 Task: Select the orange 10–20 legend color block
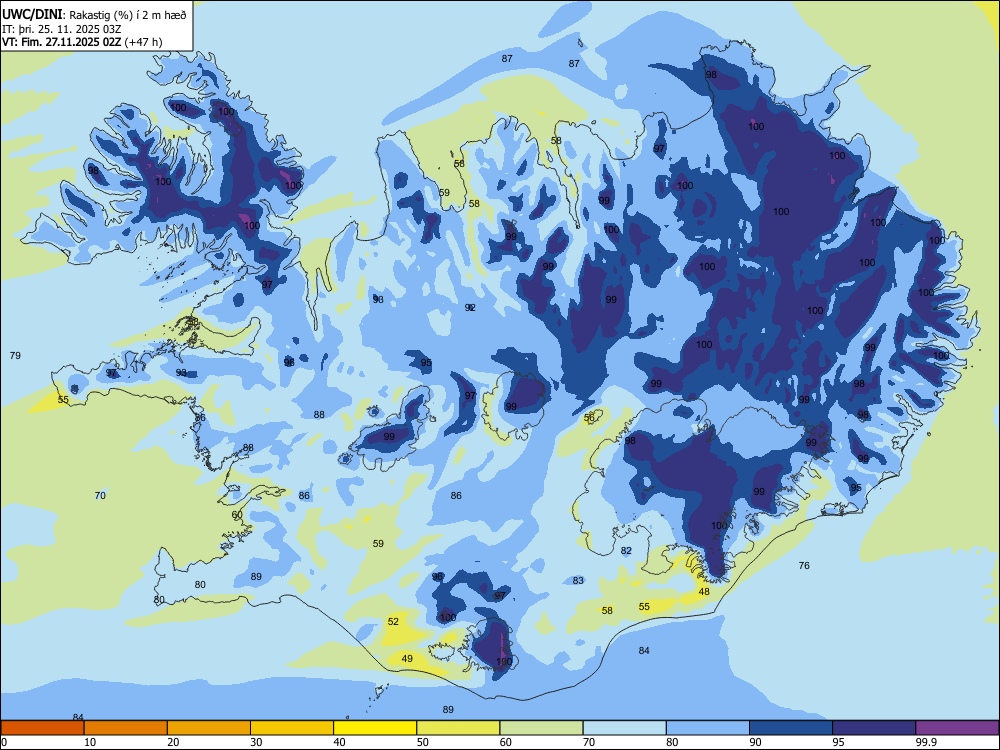126,728
